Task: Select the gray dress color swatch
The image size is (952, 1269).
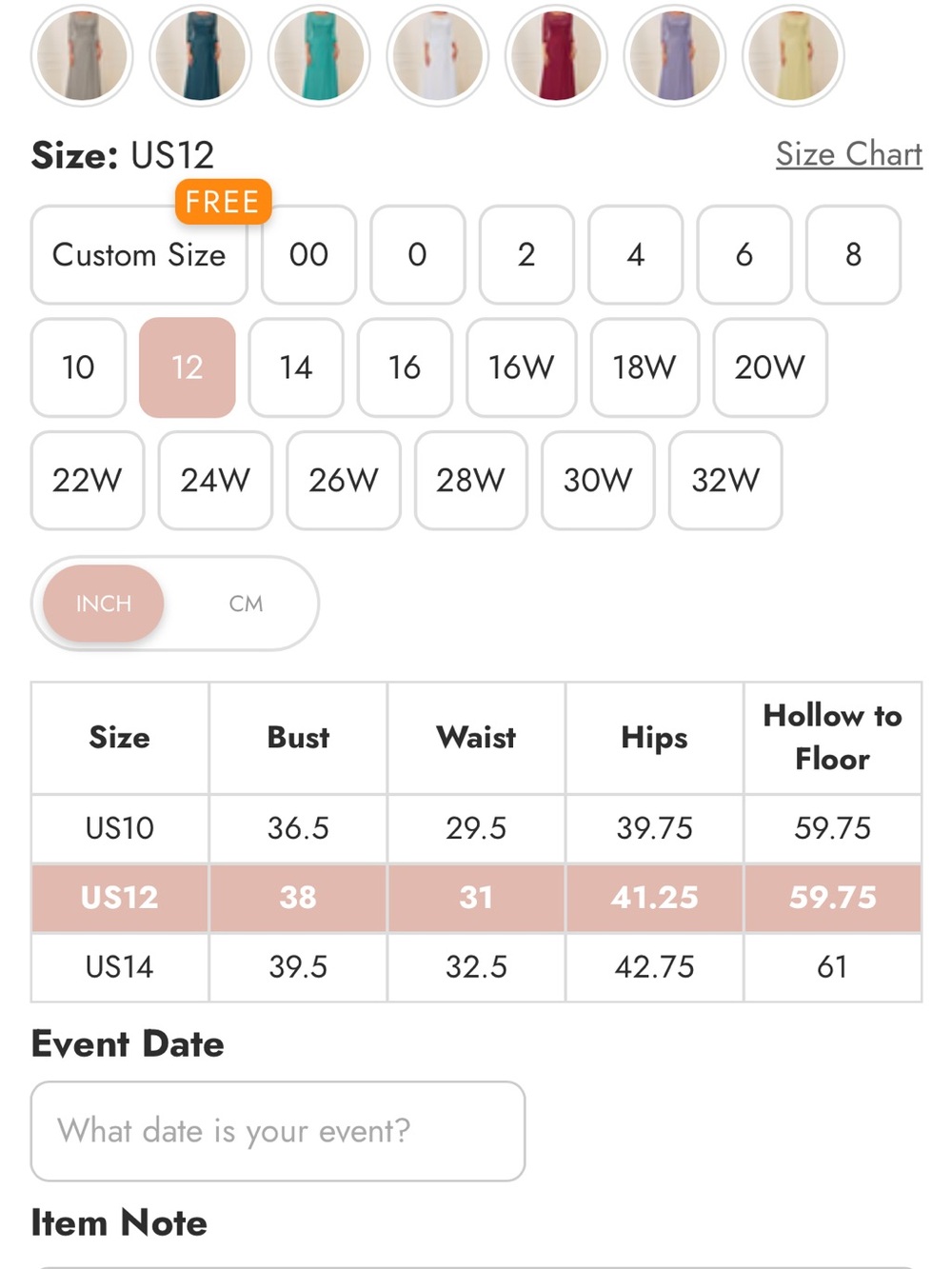Action: click(x=82, y=55)
